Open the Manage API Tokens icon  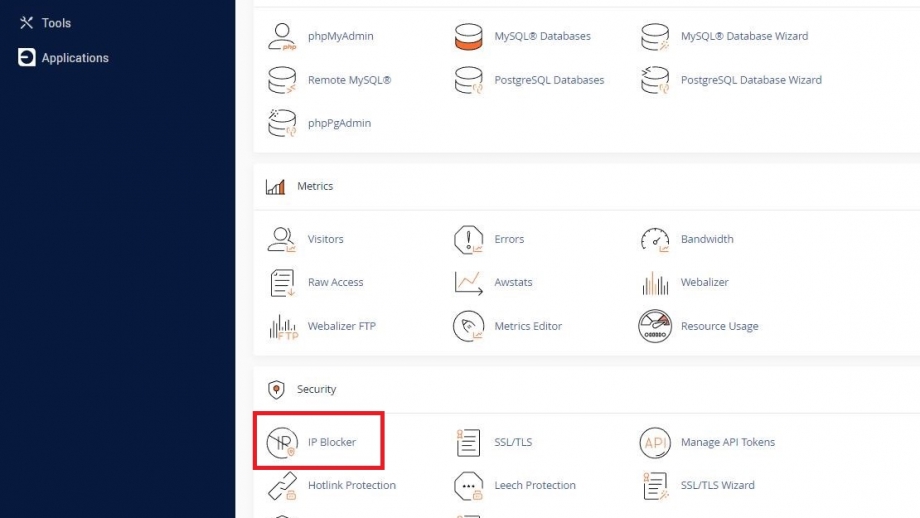(x=655, y=442)
